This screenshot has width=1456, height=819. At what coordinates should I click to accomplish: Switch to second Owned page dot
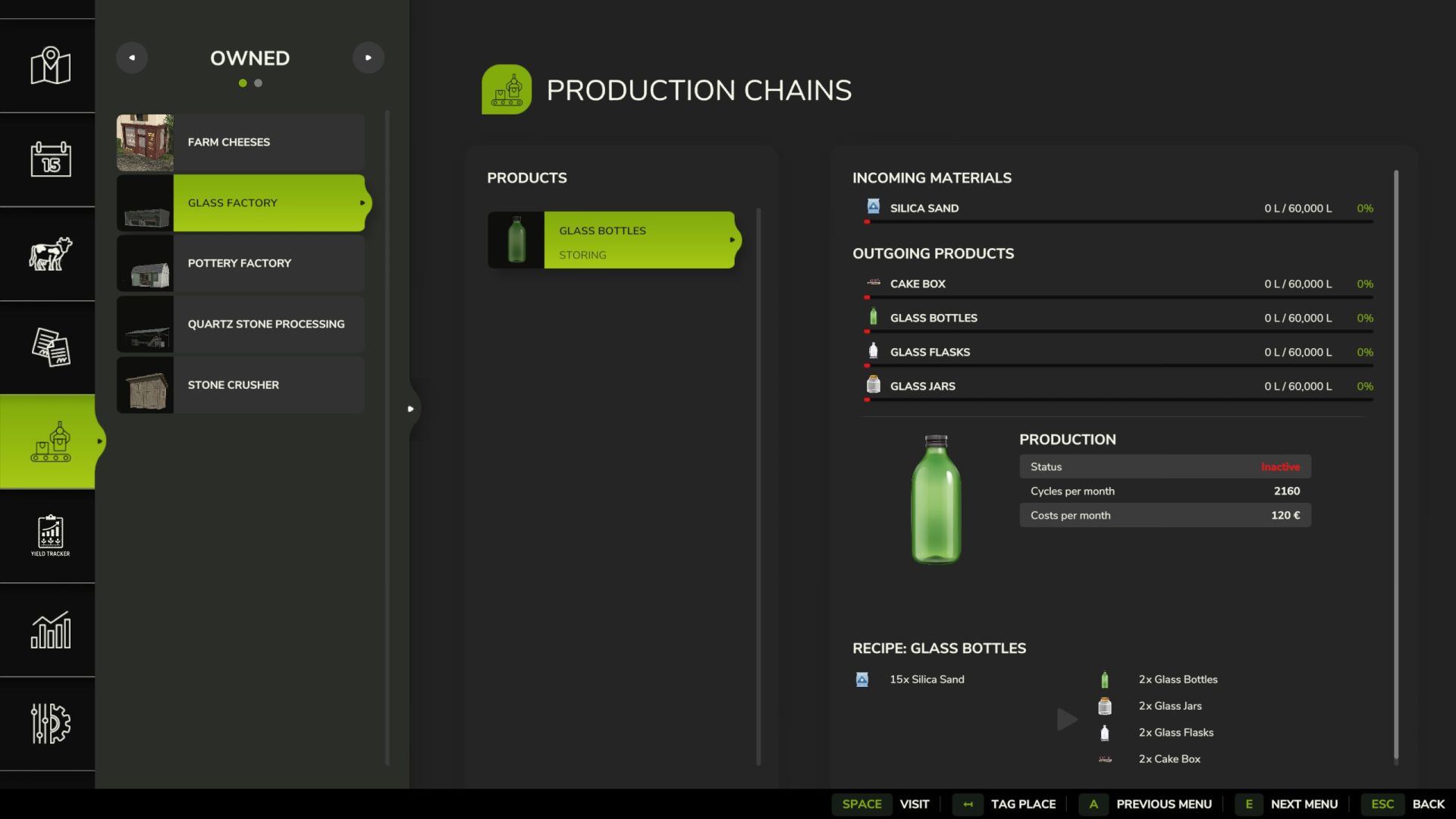click(259, 83)
